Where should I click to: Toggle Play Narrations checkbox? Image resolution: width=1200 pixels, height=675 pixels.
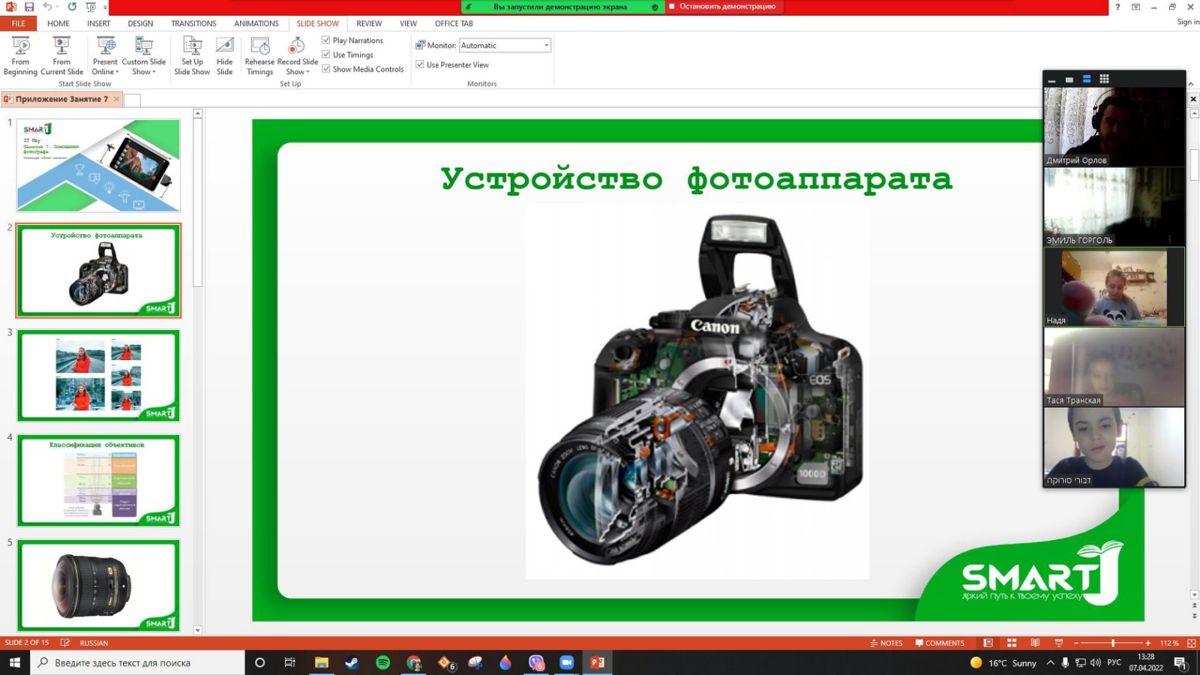[x=327, y=41]
